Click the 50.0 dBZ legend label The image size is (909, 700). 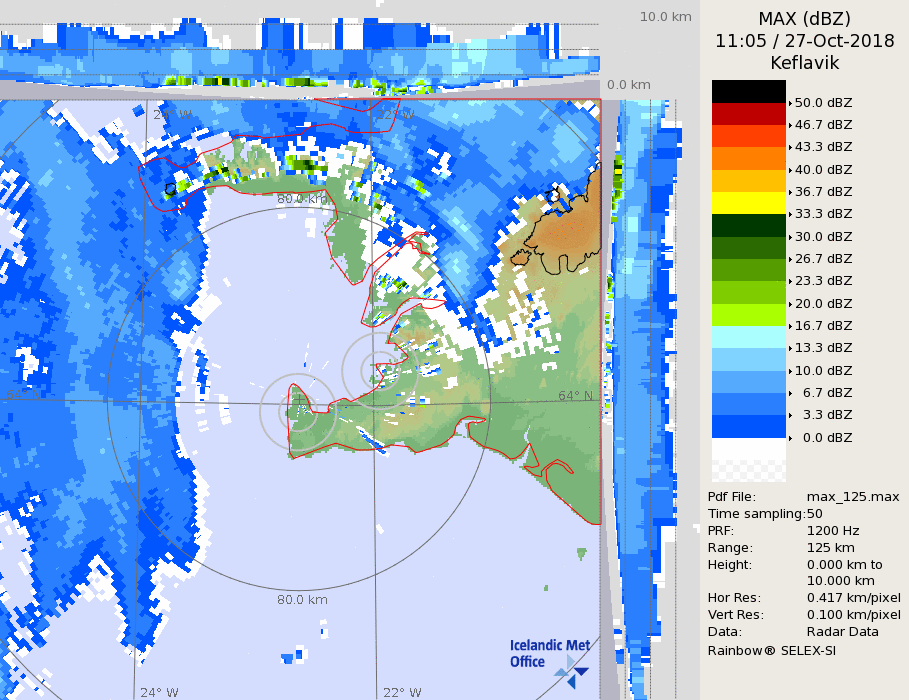tap(823, 102)
